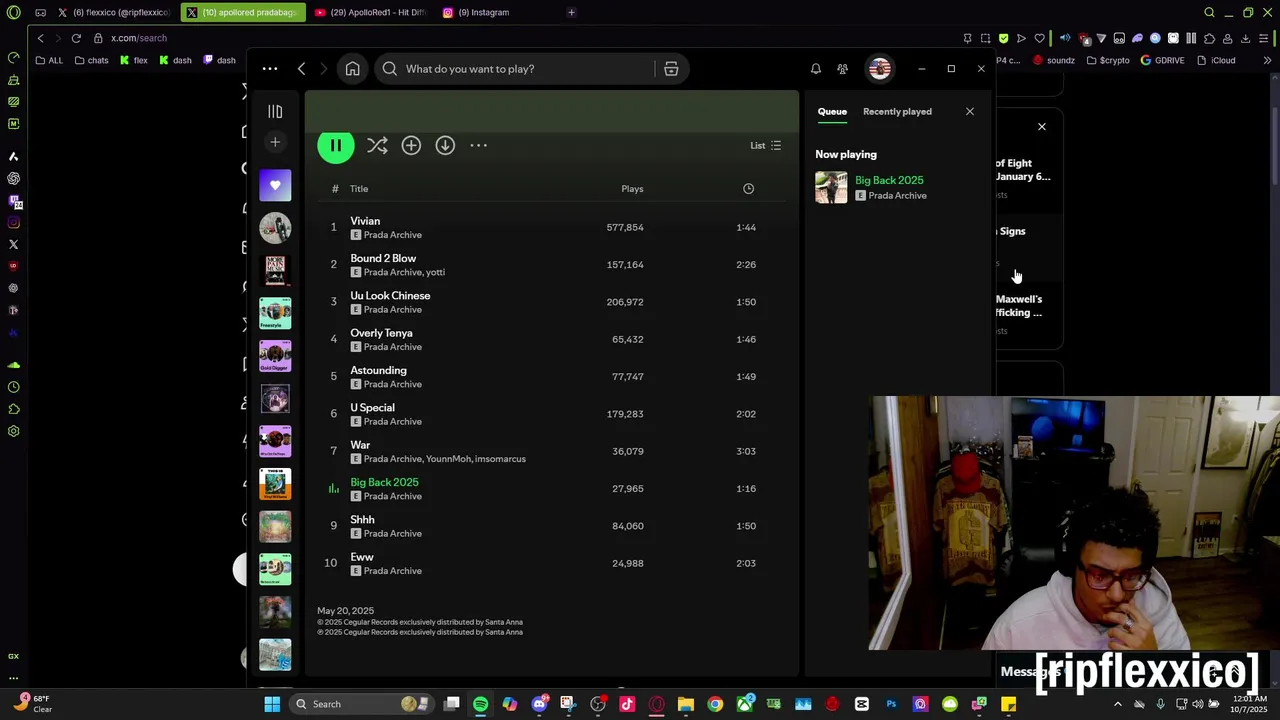This screenshot has height=720, width=1280.
Task: Switch to the Queue tab
Action: (832, 112)
